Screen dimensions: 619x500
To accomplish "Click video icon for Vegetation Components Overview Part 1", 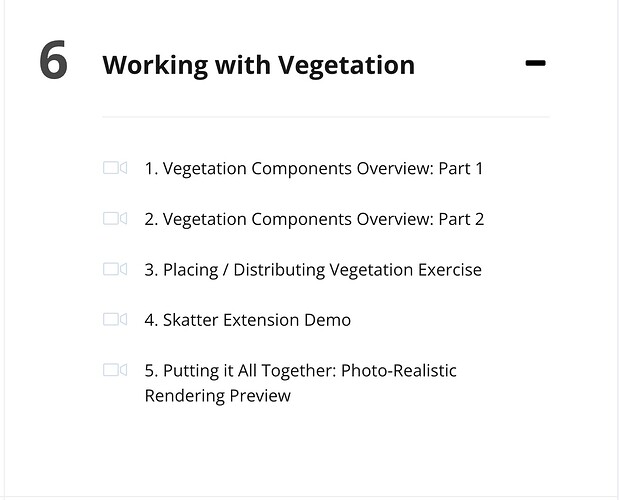I will pos(115,168).
